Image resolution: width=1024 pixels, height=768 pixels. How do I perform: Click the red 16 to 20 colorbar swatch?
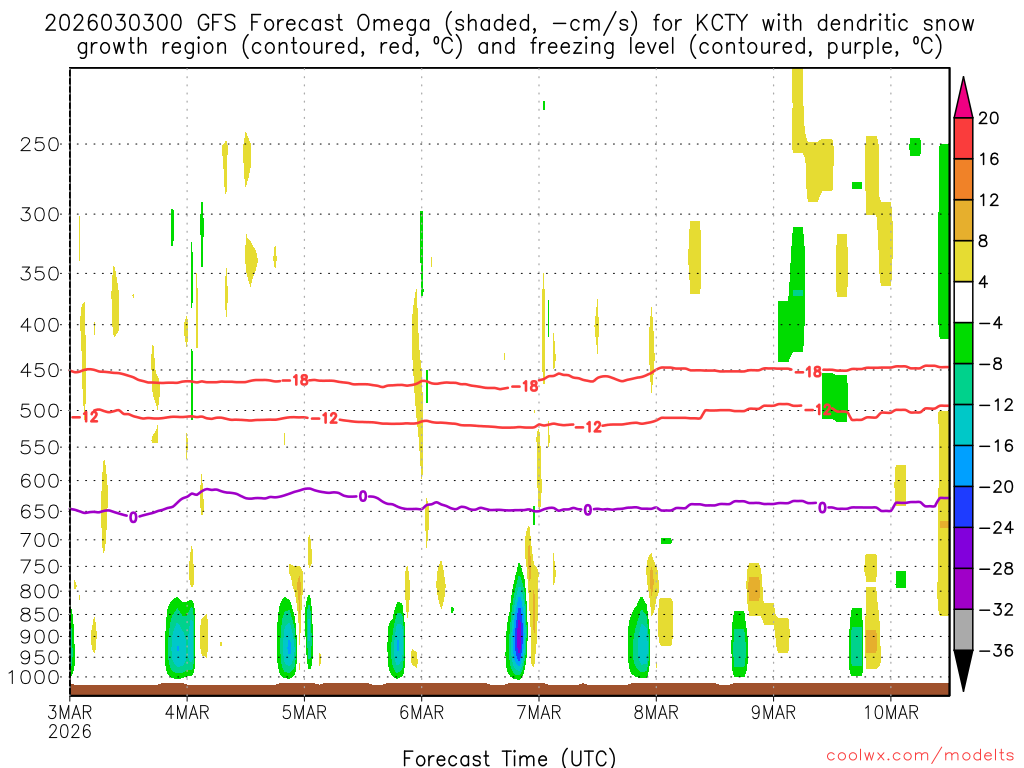pos(963,138)
